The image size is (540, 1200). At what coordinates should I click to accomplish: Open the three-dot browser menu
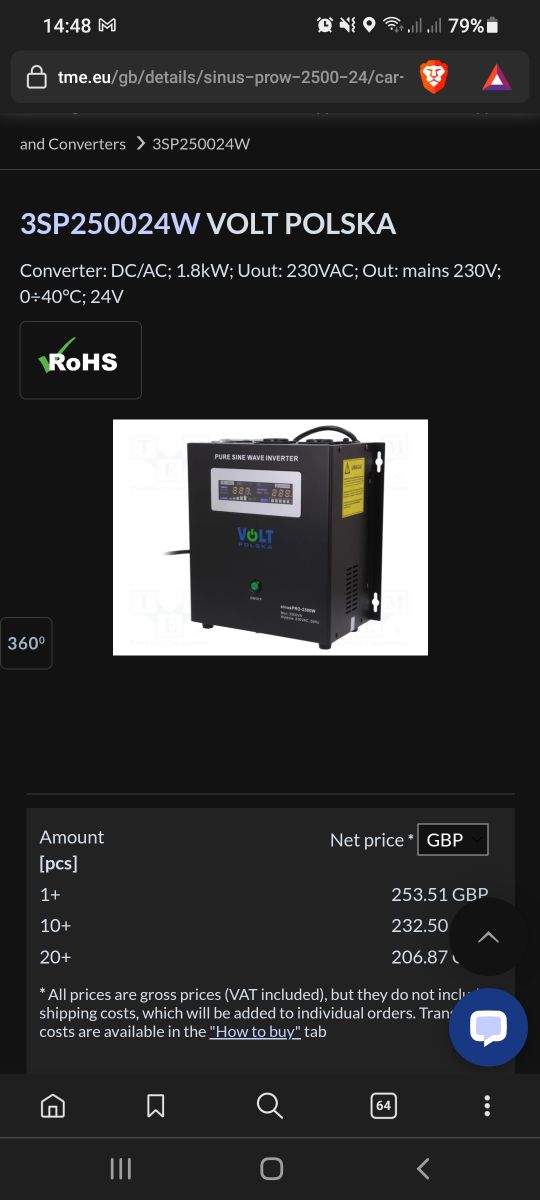(x=487, y=1105)
